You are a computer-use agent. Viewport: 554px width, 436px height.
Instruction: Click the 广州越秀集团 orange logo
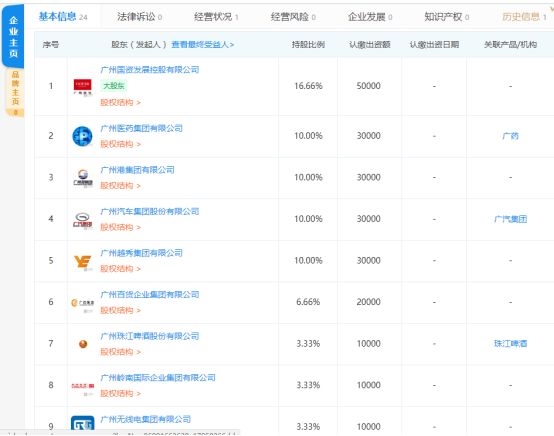point(83,262)
